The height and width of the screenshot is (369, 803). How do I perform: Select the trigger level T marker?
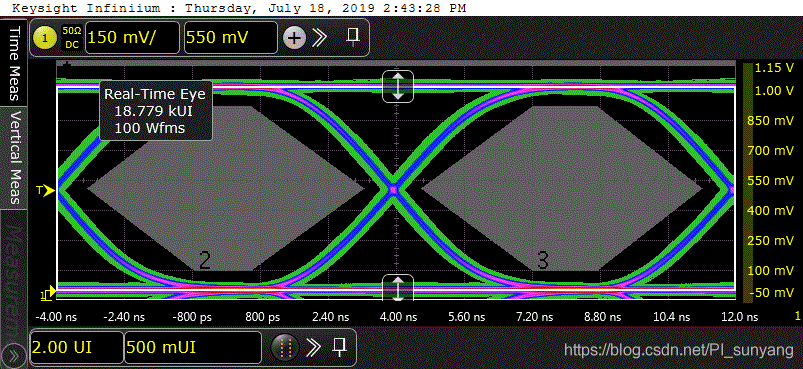(45, 191)
